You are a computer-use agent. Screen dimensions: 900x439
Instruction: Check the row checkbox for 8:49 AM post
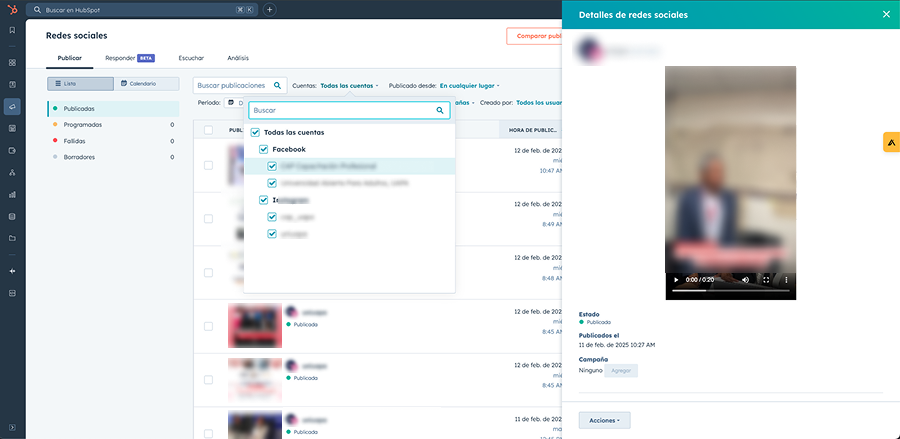click(208, 219)
